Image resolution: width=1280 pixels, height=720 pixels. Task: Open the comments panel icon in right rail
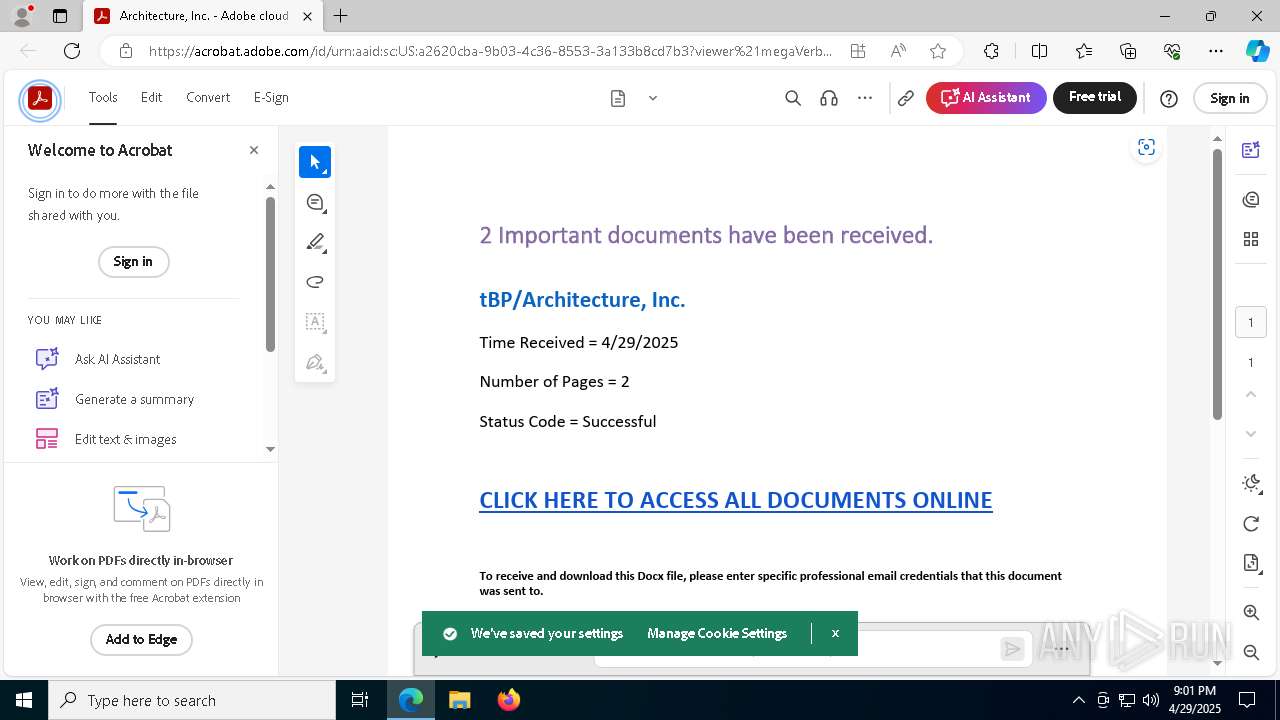(1251, 200)
